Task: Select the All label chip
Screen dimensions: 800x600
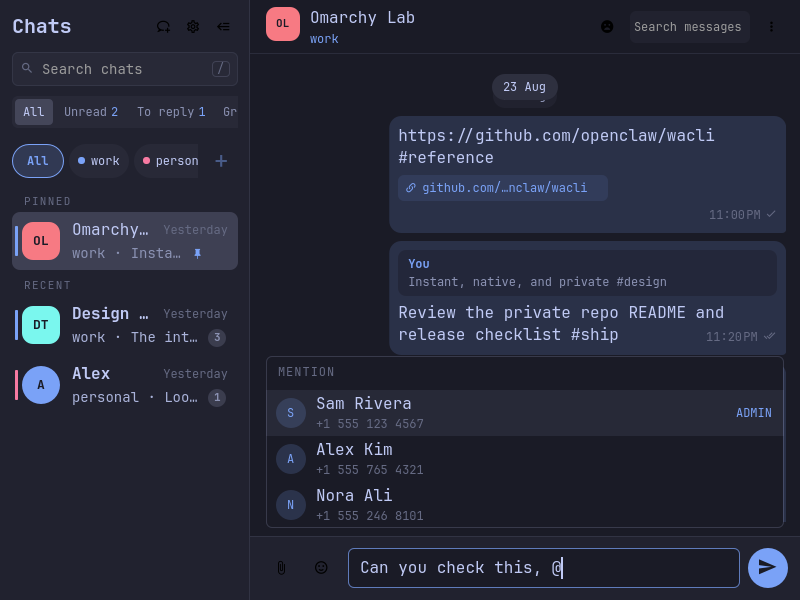Action: 38,161
